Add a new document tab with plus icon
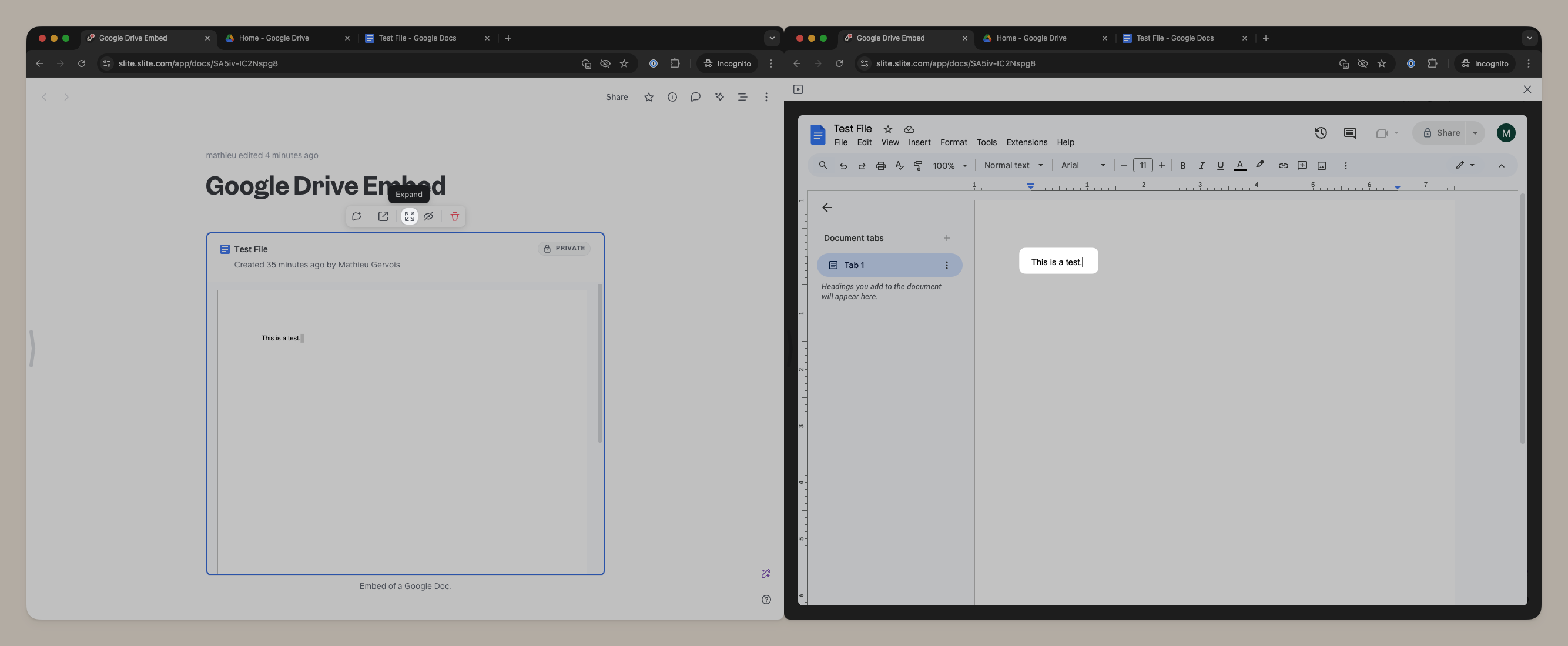1568x646 pixels. point(947,238)
